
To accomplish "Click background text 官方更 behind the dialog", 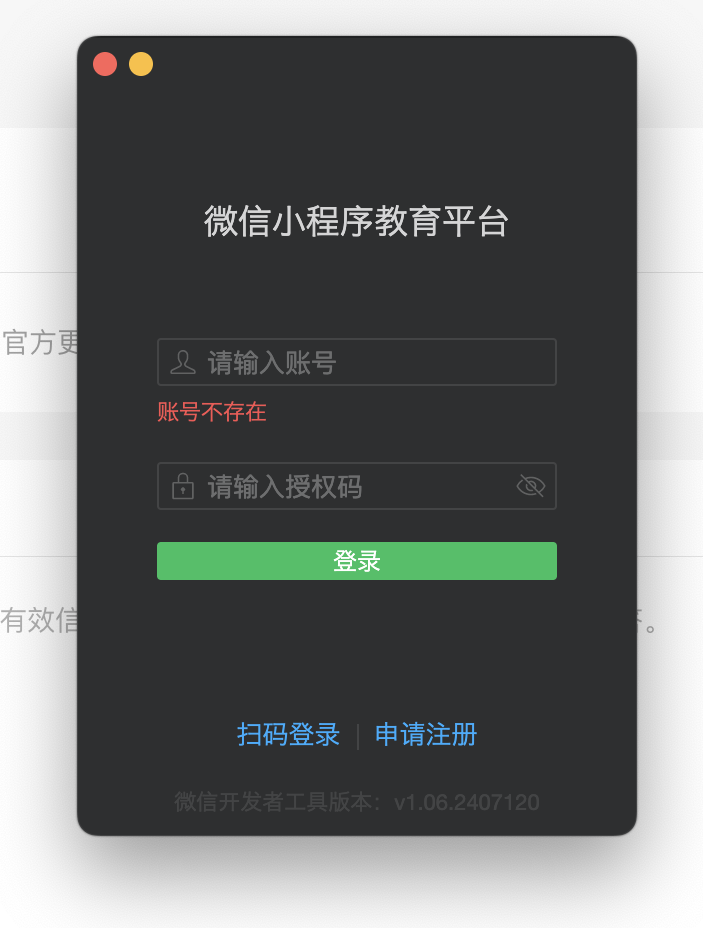I will coord(40,343).
